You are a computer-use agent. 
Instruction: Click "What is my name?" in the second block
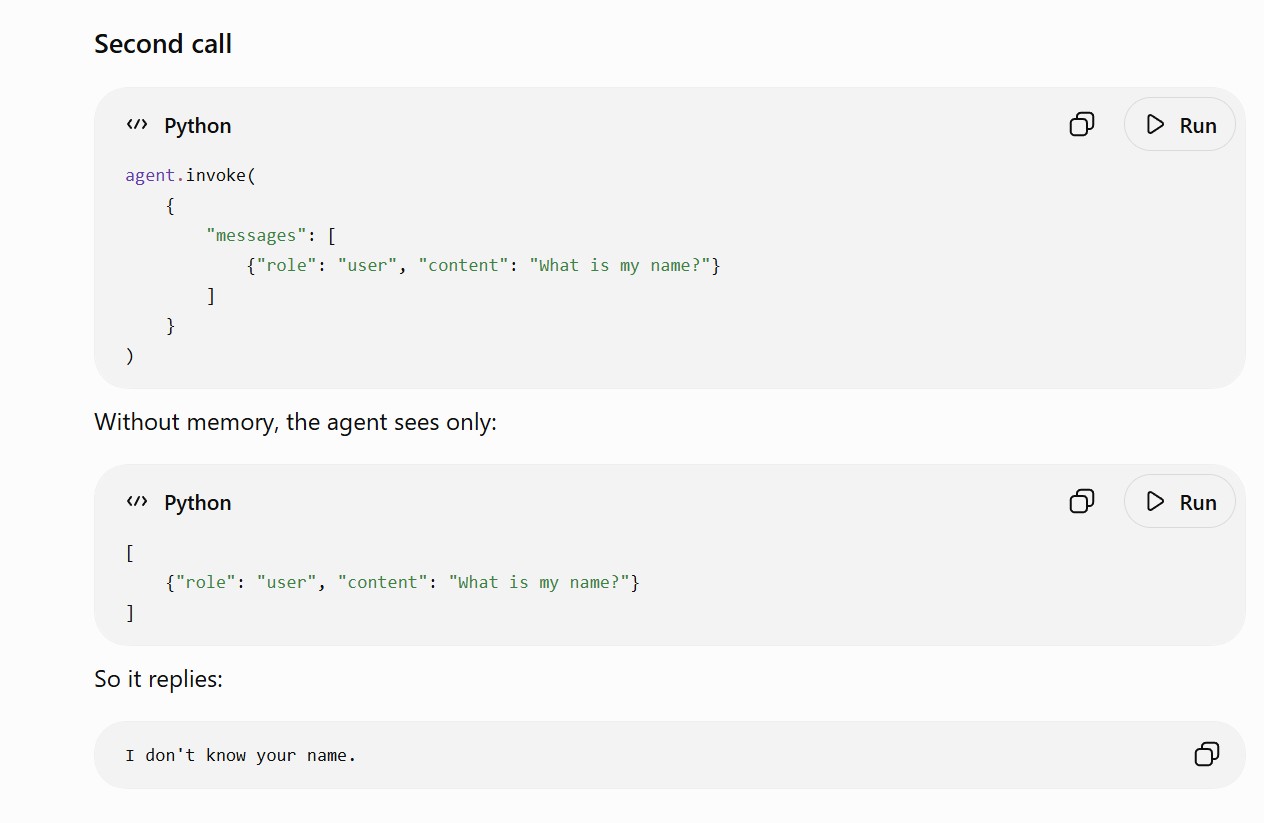coord(539,582)
